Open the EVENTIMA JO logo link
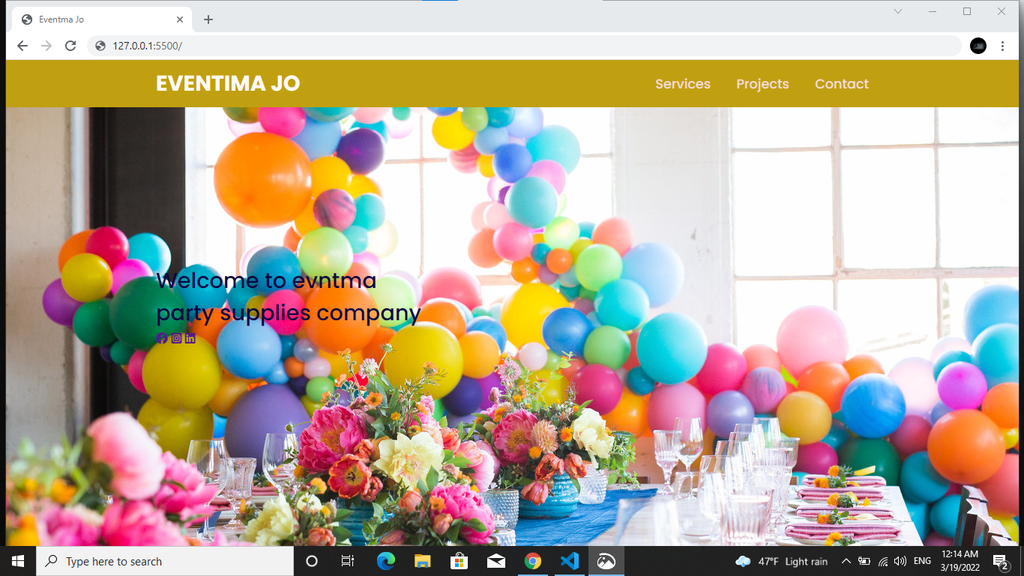This screenshot has height=576, width=1024. [228, 84]
